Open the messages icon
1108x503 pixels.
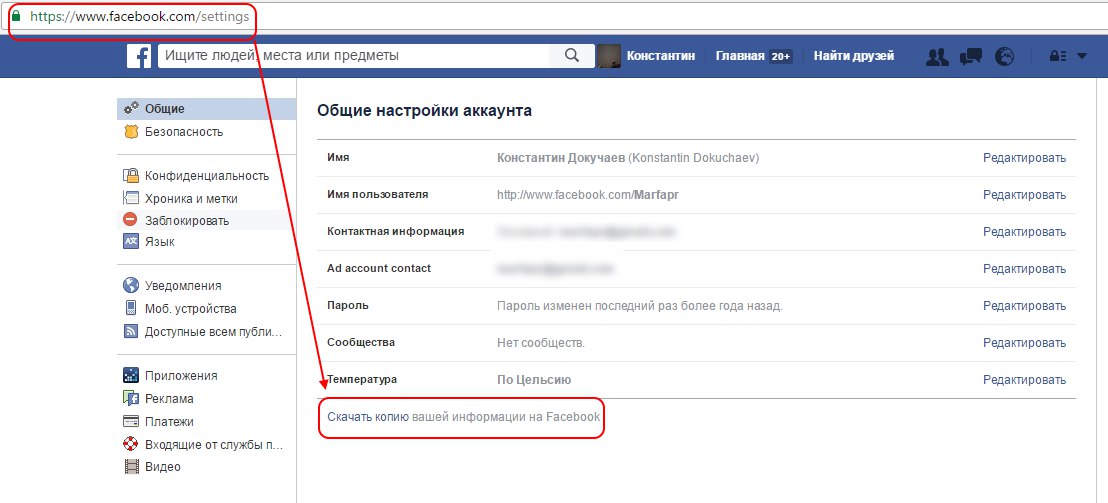[971, 57]
